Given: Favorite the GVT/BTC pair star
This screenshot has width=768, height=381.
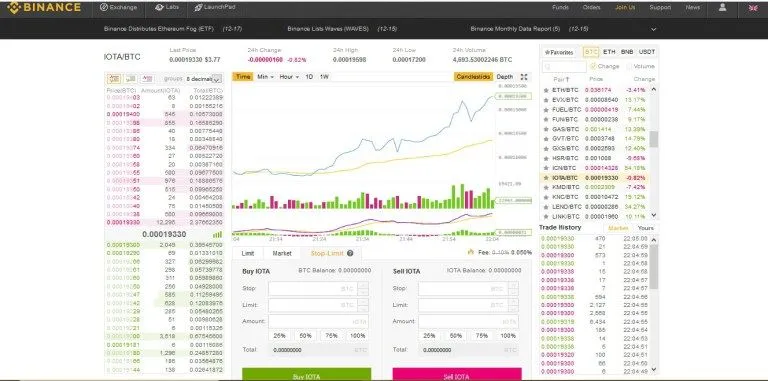Looking at the screenshot, I should click(546, 139).
